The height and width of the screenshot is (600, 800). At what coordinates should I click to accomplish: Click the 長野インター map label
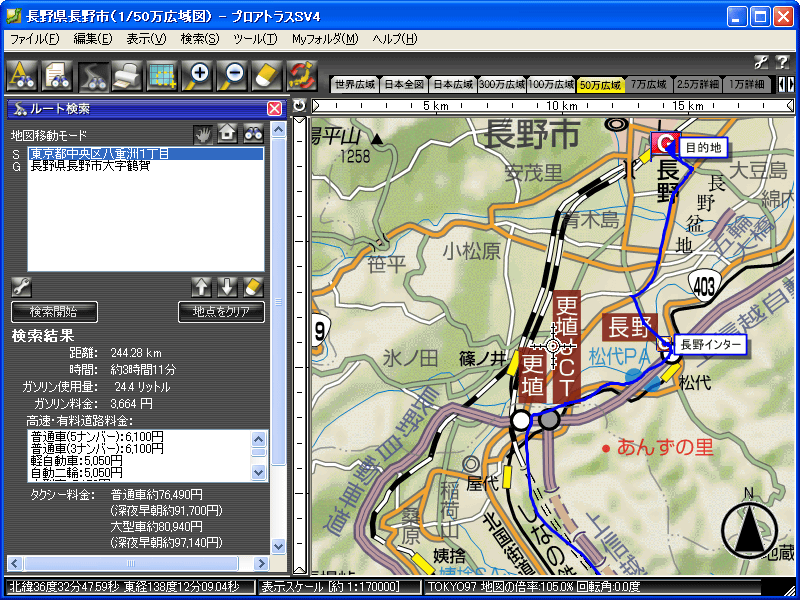(x=710, y=345)
